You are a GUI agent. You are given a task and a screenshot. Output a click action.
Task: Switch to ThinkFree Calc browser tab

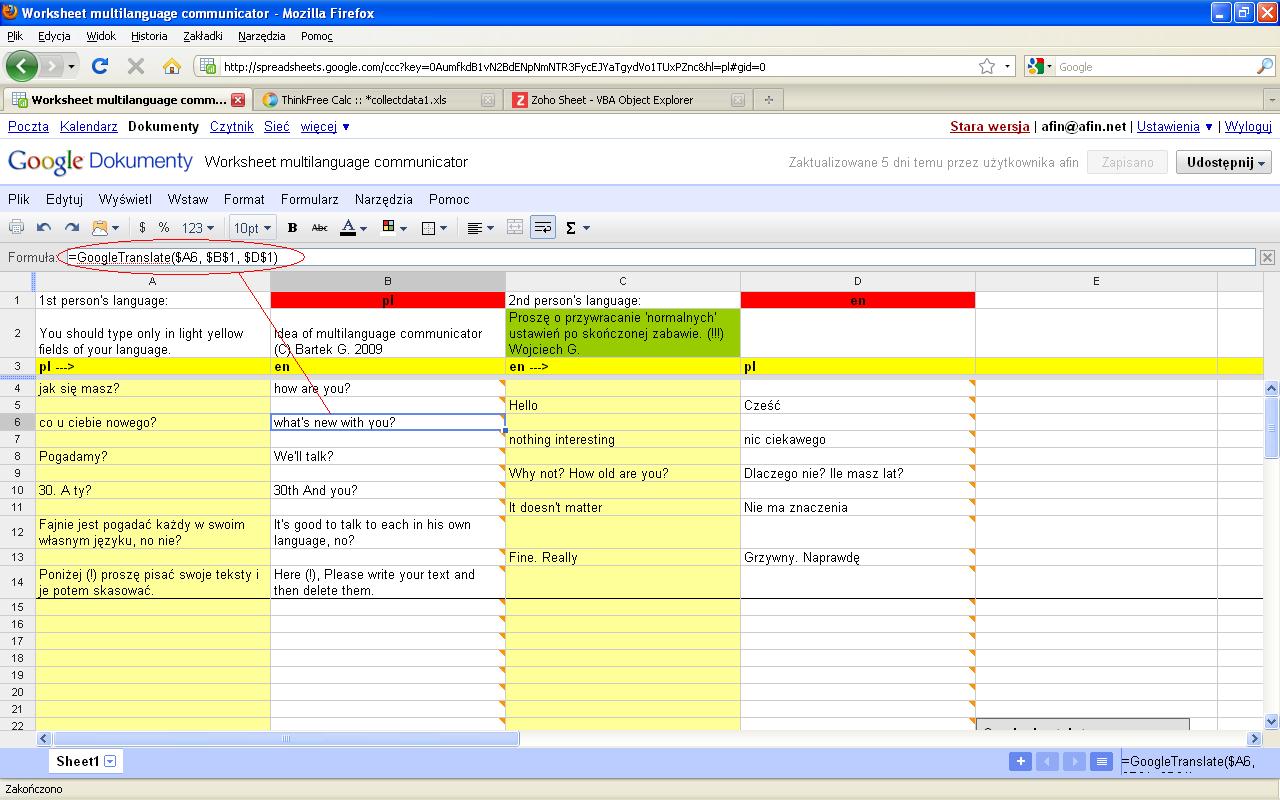[378, 100]
